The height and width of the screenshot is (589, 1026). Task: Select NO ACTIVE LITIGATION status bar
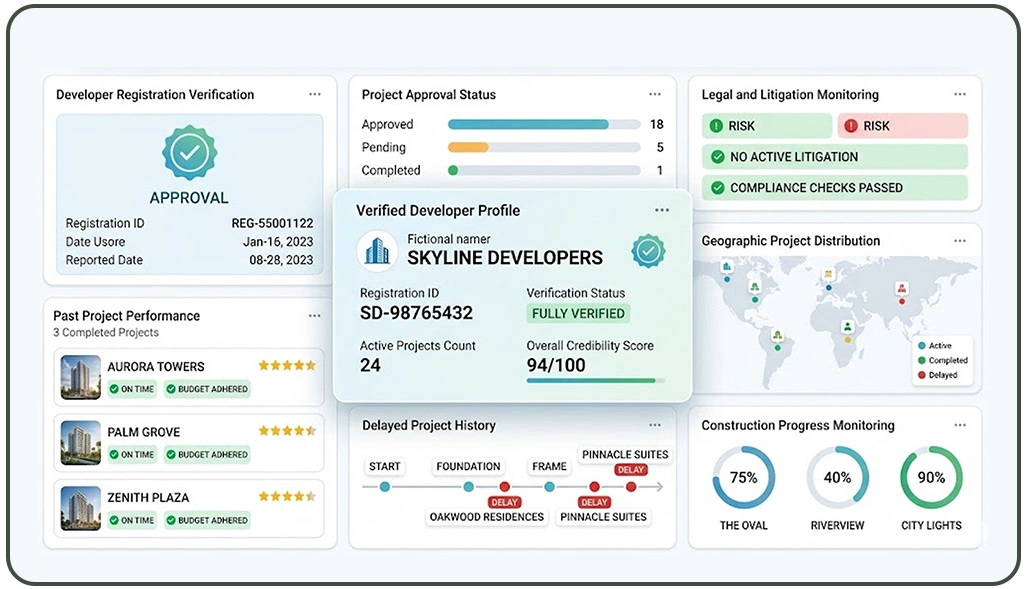coord(835,156)
